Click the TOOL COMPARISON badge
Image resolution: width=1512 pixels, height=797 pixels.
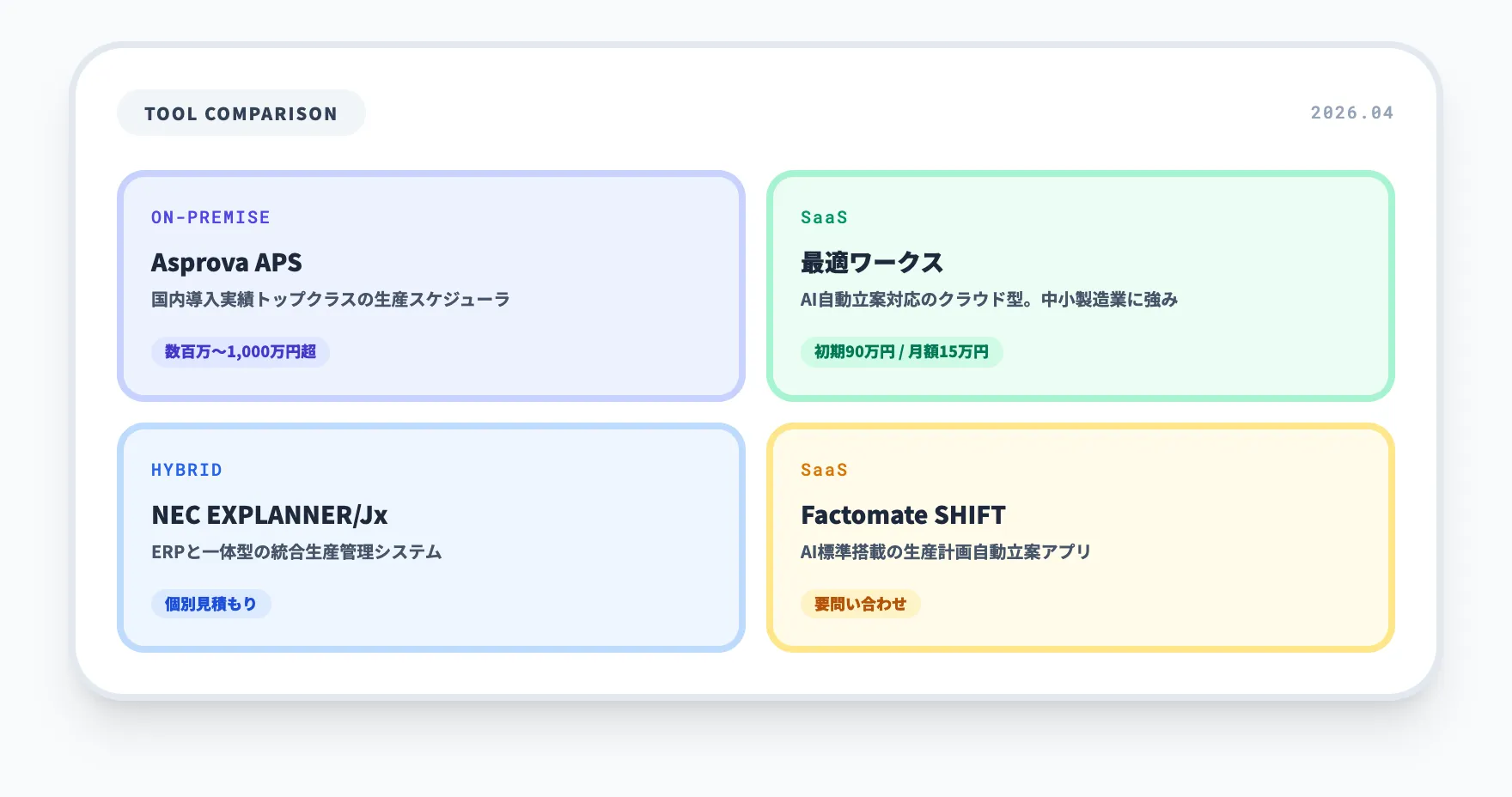click(241, 113)
